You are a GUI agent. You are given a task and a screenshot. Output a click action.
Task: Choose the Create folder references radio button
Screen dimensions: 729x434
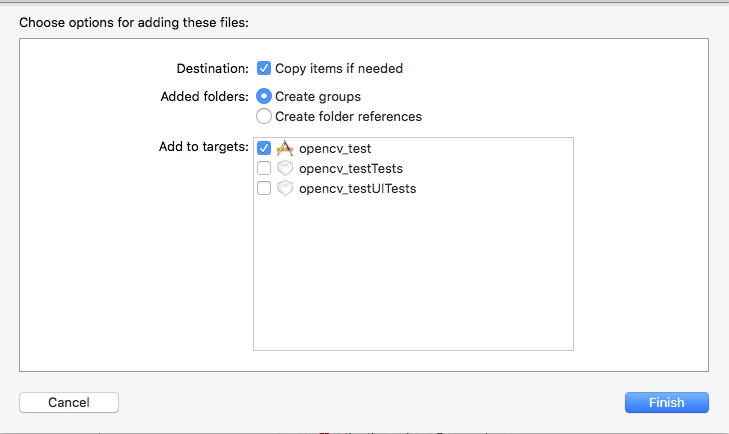(x=264, y=116)
